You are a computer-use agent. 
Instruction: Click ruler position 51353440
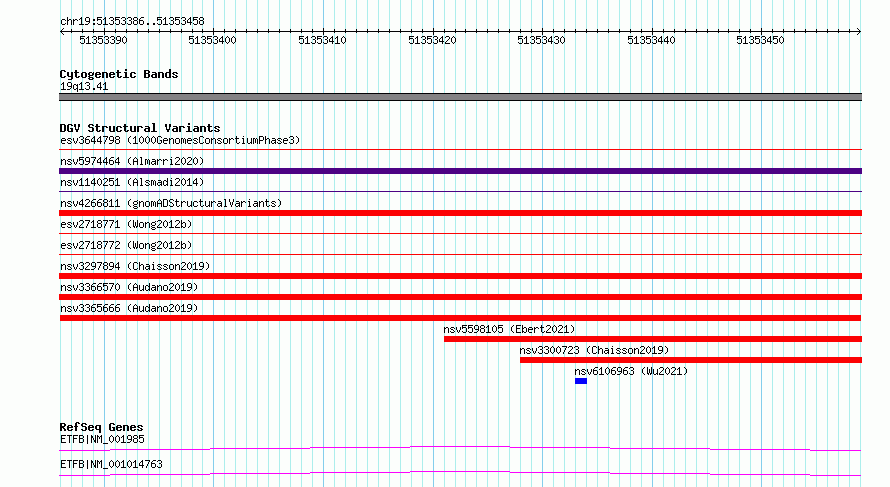pyautogui.click(x=652, y=40)
